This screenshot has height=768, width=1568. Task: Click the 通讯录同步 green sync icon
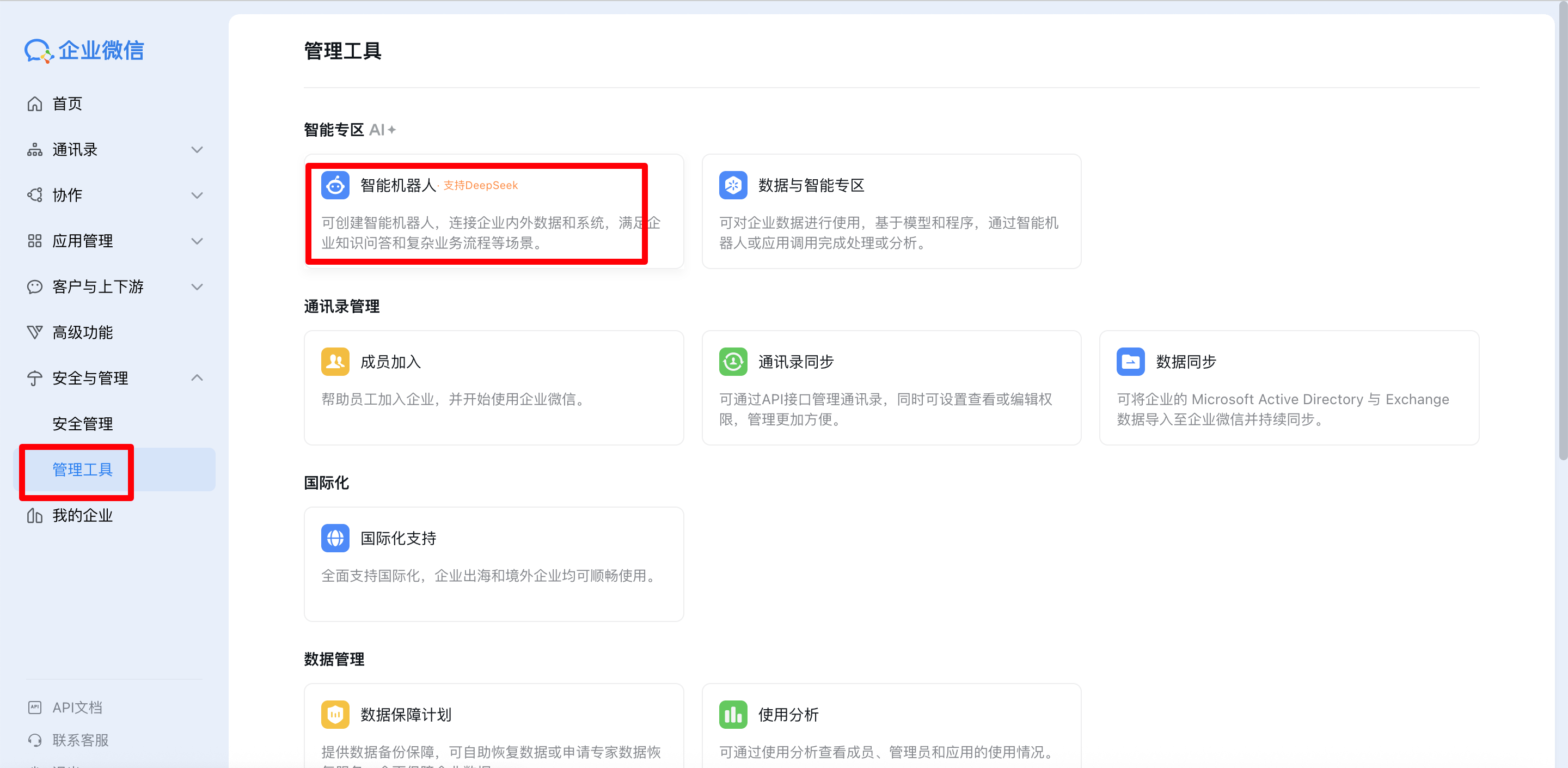click(x=733, y=362)
